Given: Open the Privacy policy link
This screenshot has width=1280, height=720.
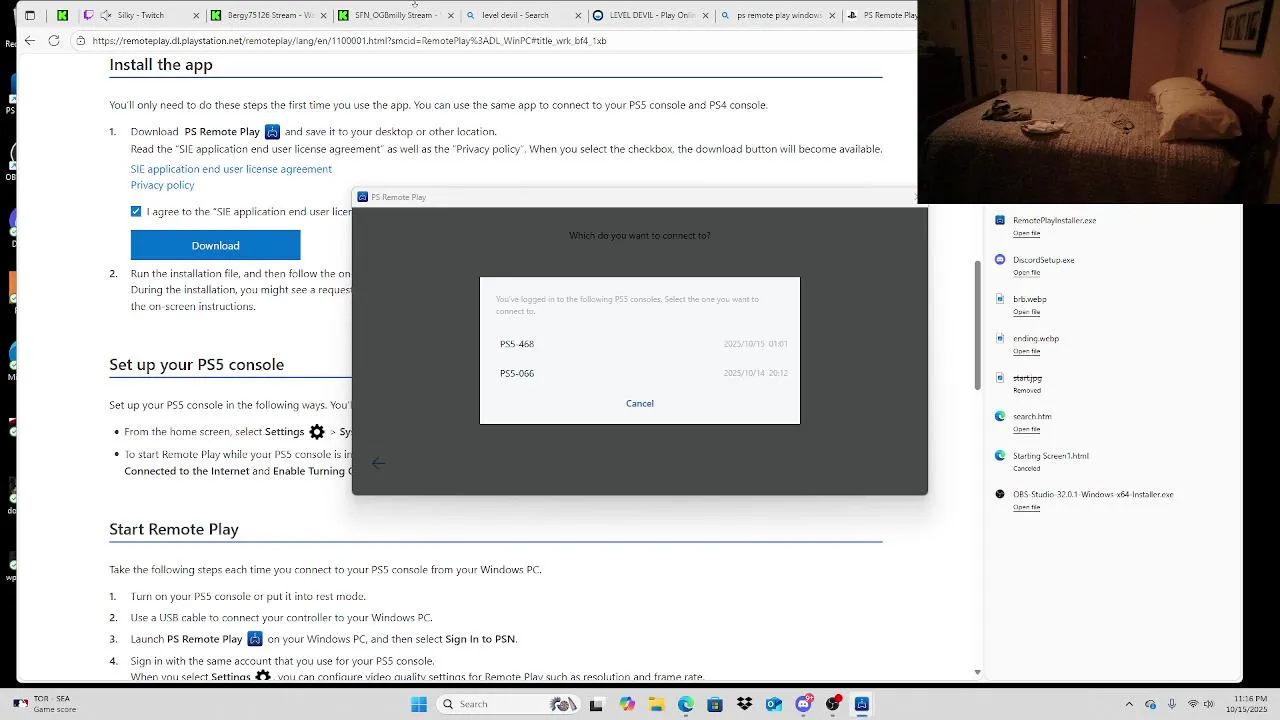Looking at the screenshot, I should (162, 185).
